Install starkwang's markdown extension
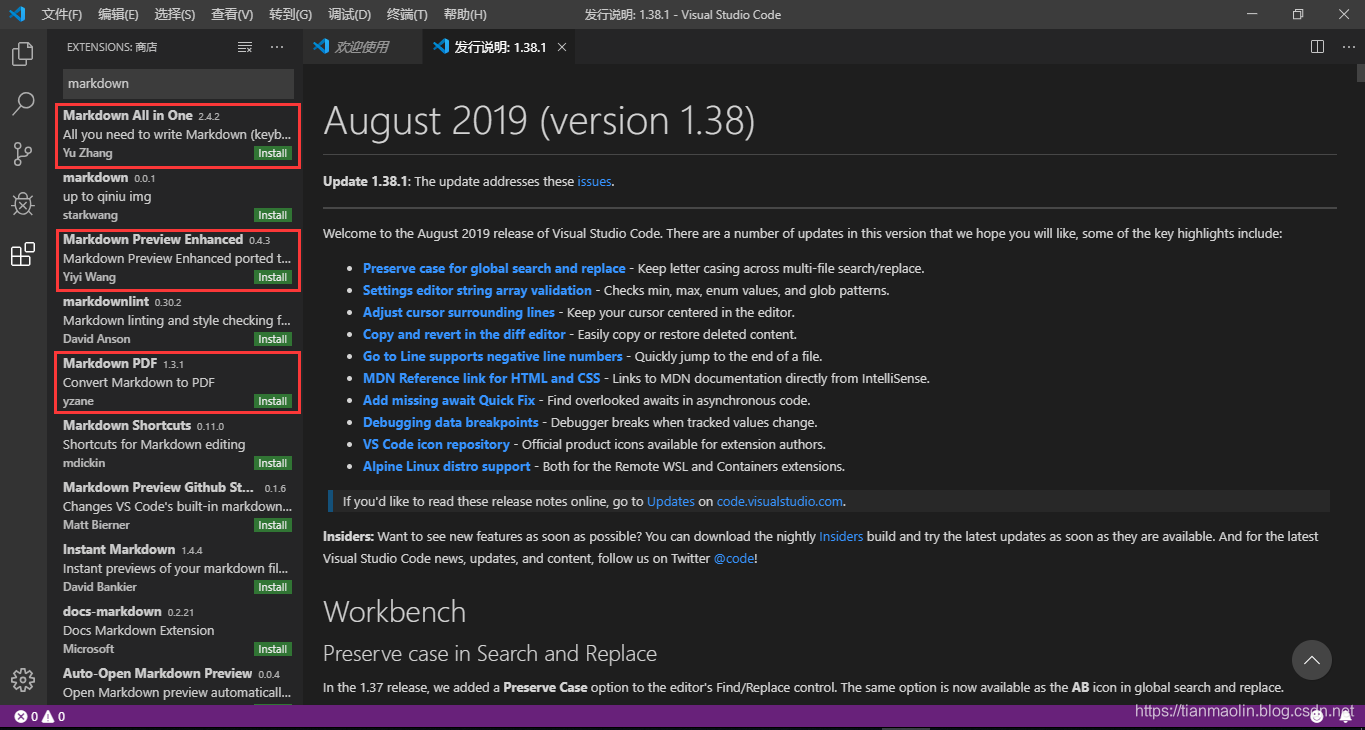The height and width of the screenshot is (730, 1365). 272,215
